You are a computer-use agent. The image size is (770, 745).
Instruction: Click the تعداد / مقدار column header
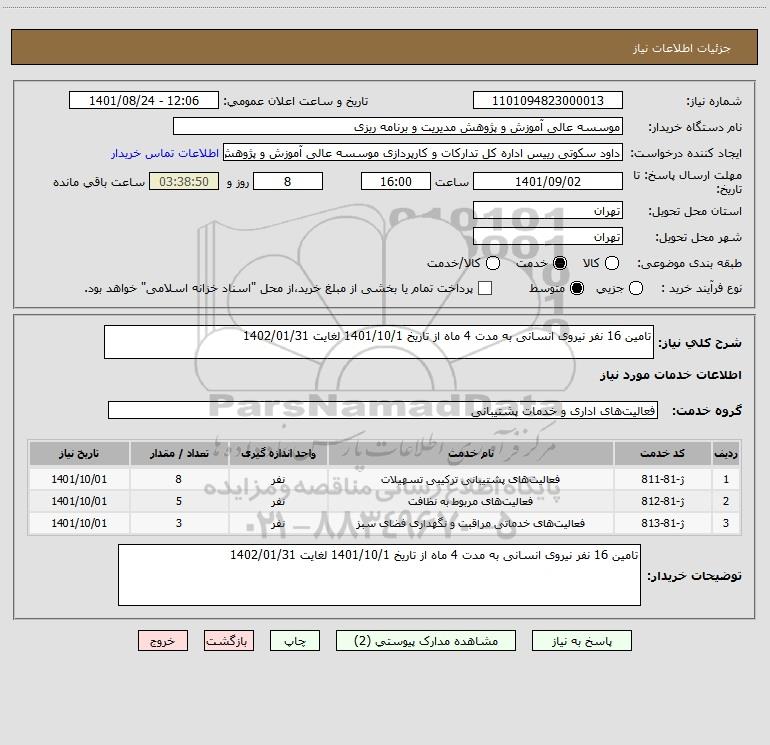click(x=179, y=453)
